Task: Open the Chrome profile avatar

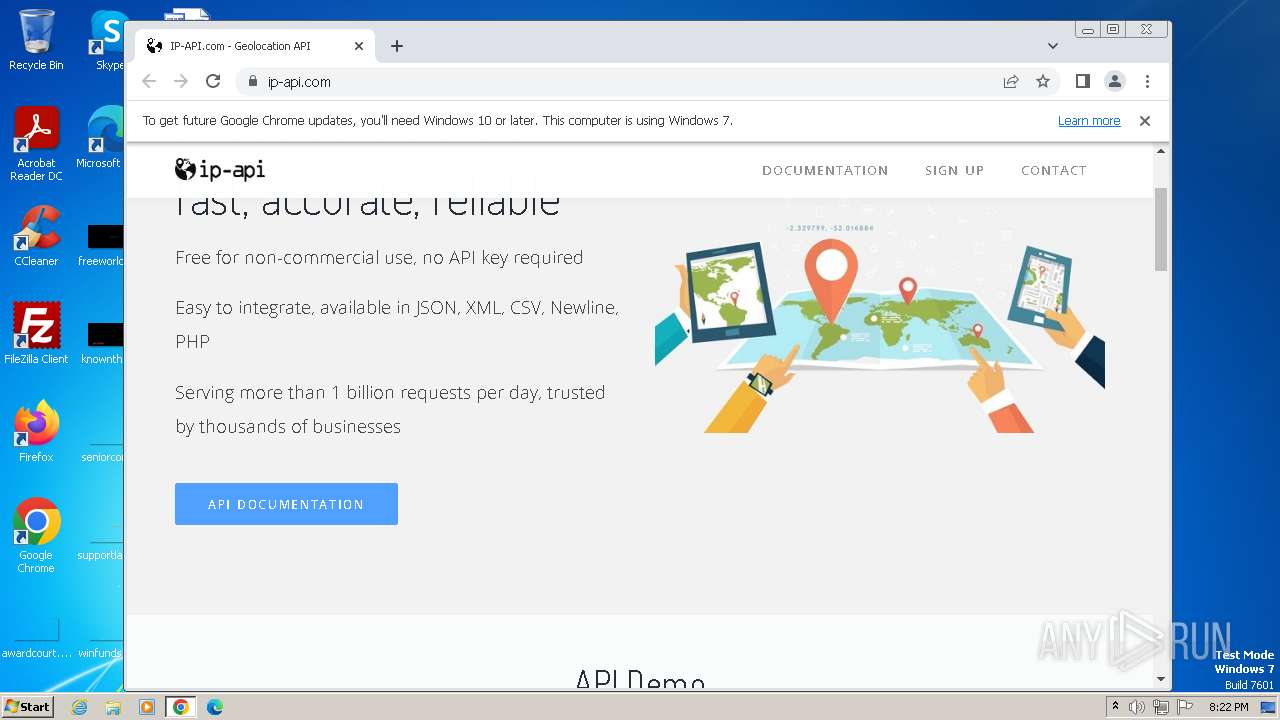Action: click(1114, 81)
